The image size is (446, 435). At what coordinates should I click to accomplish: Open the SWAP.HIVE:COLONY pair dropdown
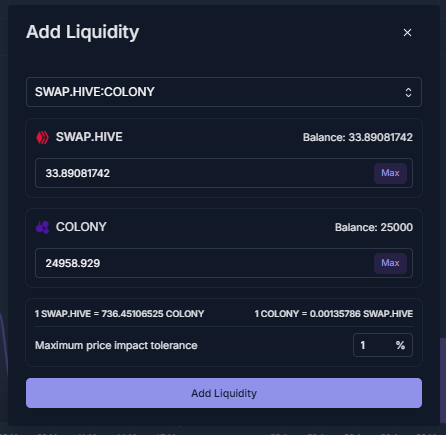tap(224, 92)
